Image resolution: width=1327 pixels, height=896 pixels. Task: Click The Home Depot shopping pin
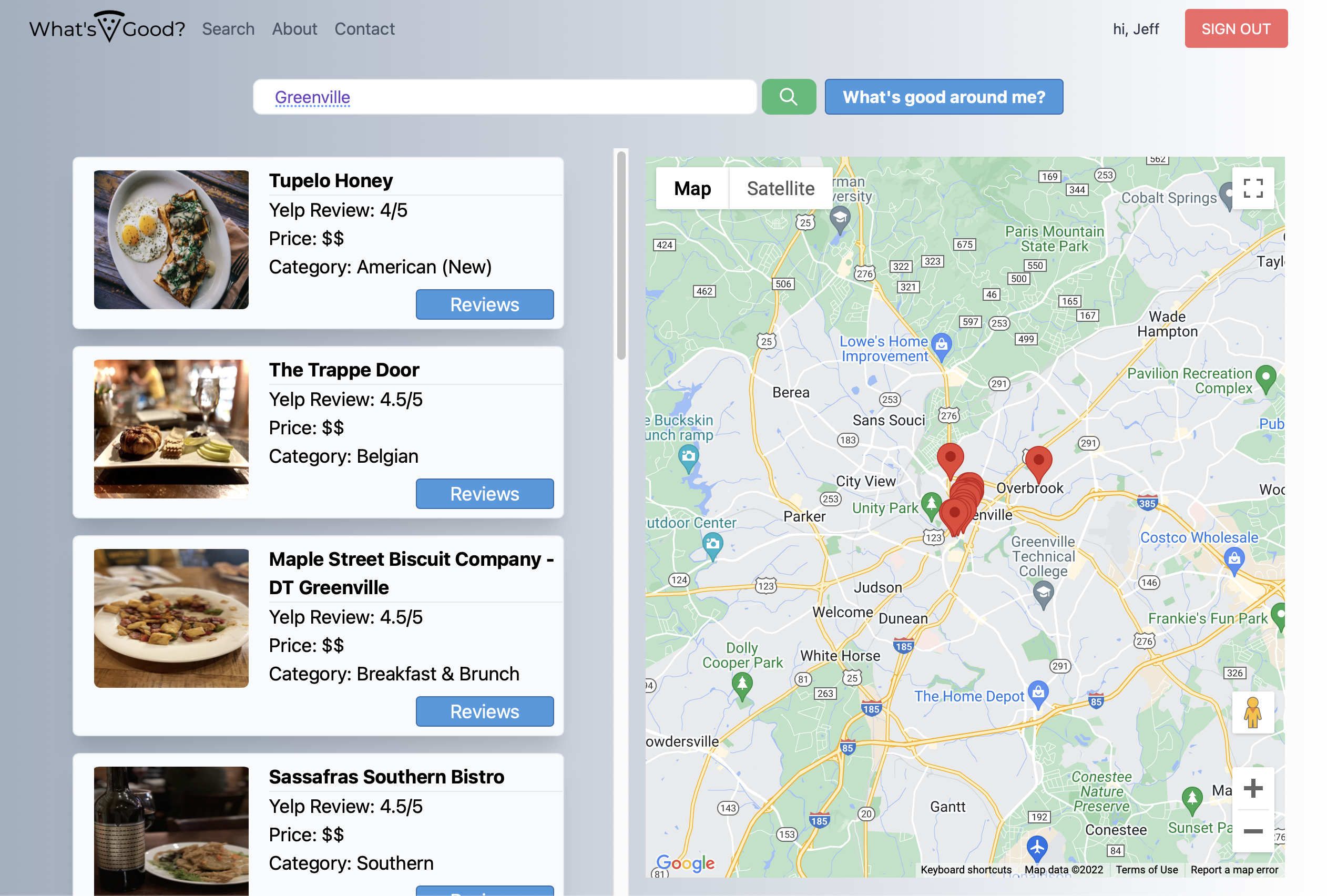tap(1038, 695)
